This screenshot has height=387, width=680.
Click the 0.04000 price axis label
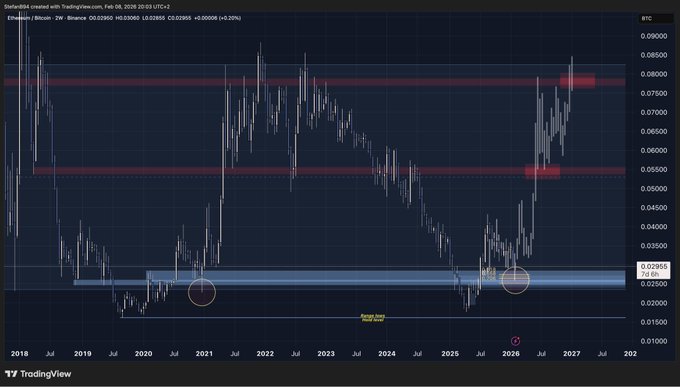(654, 227)
